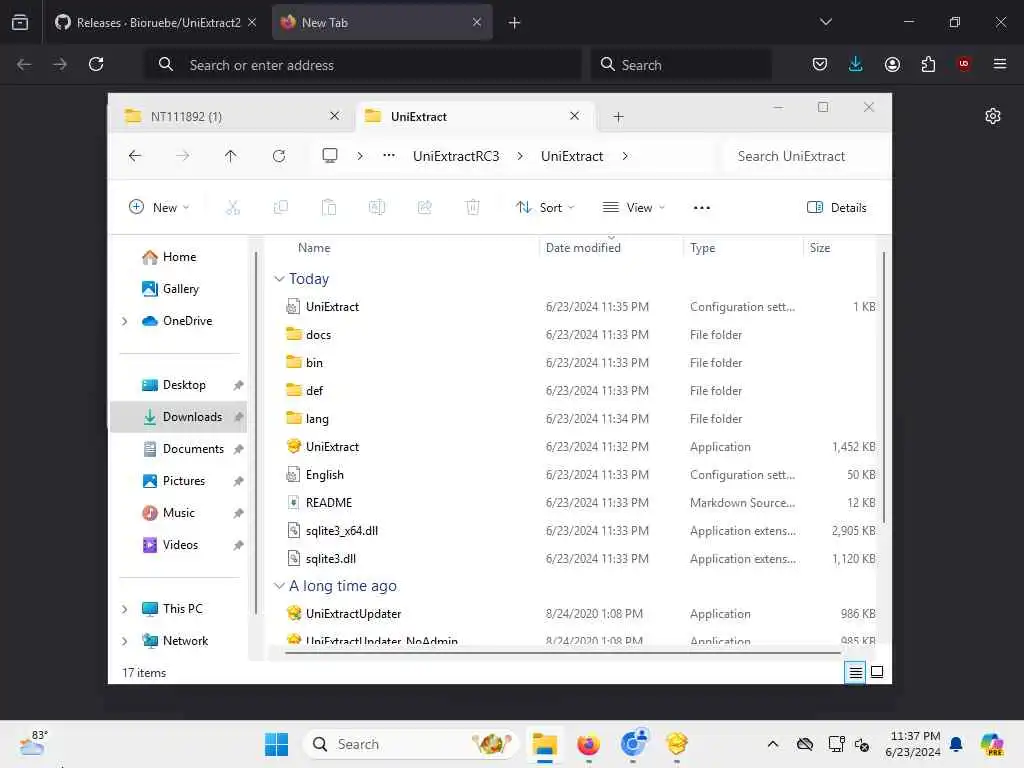Screen dimensions: 1024x768
Task: Switch to large thumbnails view layout
Action: click(x=877, y=672)
